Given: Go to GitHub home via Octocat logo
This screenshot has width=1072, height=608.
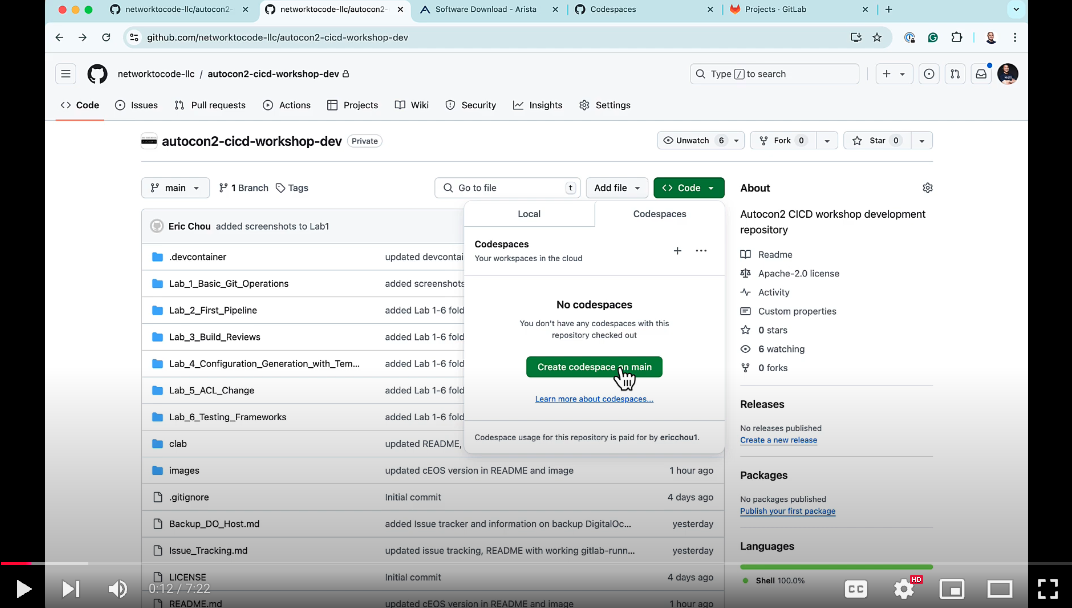Looking at the screenshot, I should (x=97, y=74).
